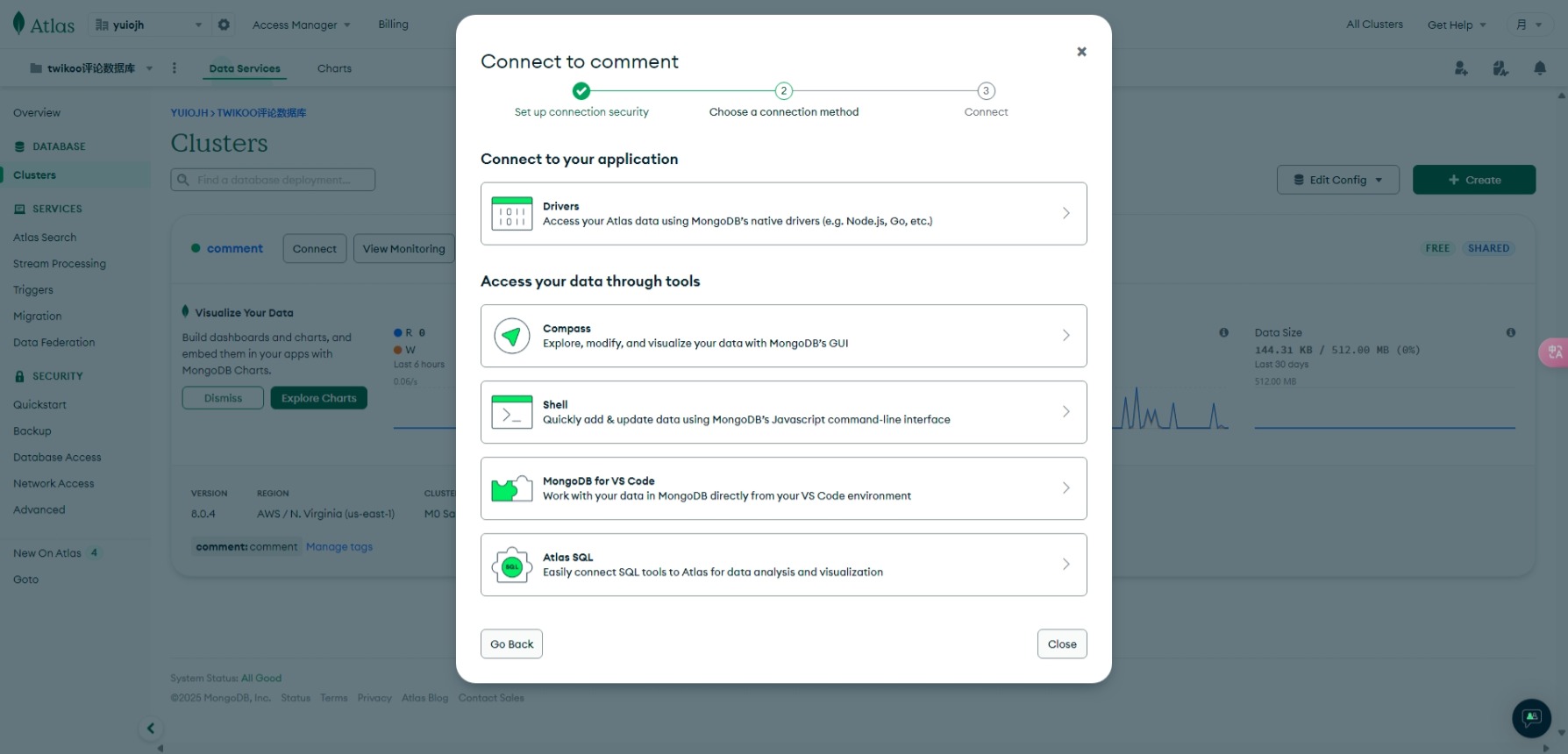
Task: Close the Connect to comment dialog with X
Action: point(1081,52)
